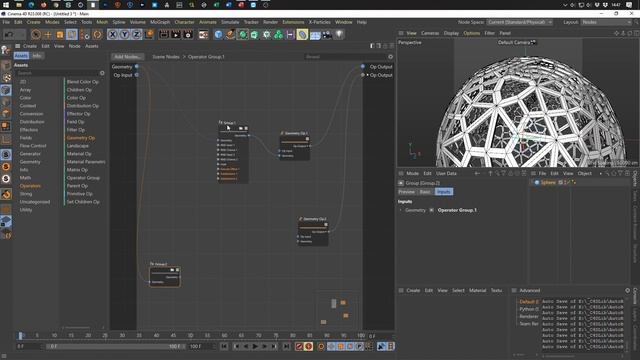This screenshot has height=360, width=640.
Task: Select Geometry Op in asset list
Action: tap(81, 138)
